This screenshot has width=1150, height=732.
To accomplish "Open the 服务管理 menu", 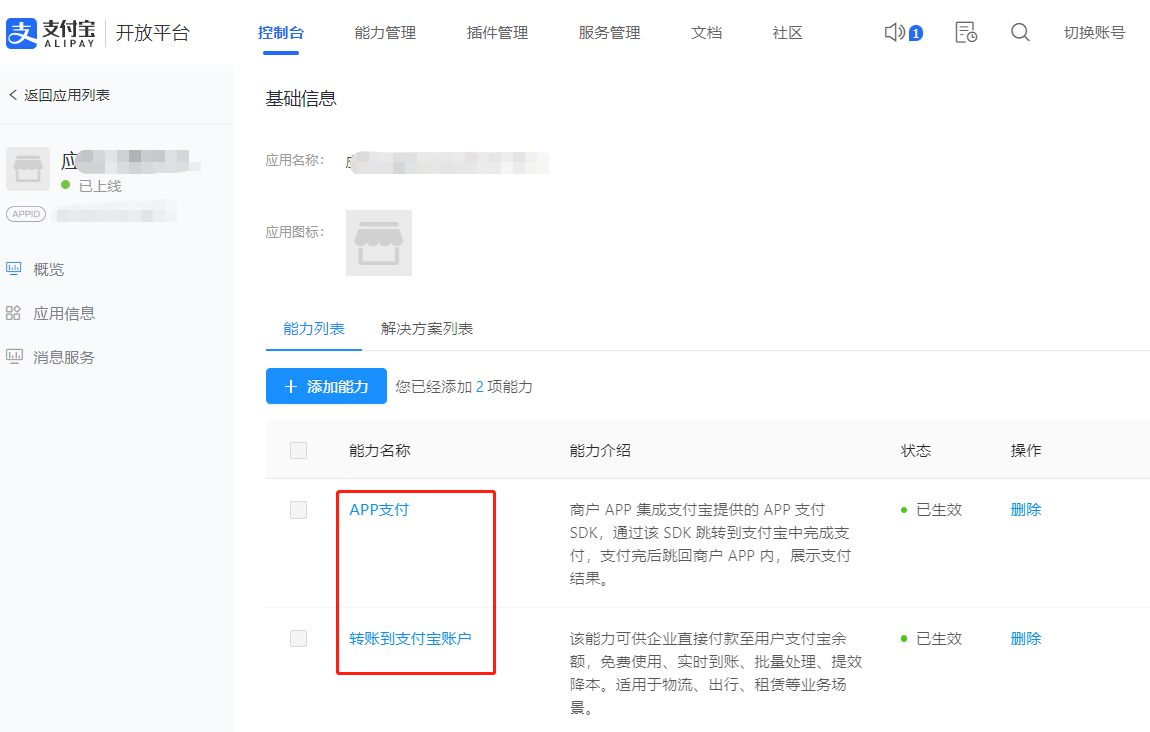I will 609,33.
